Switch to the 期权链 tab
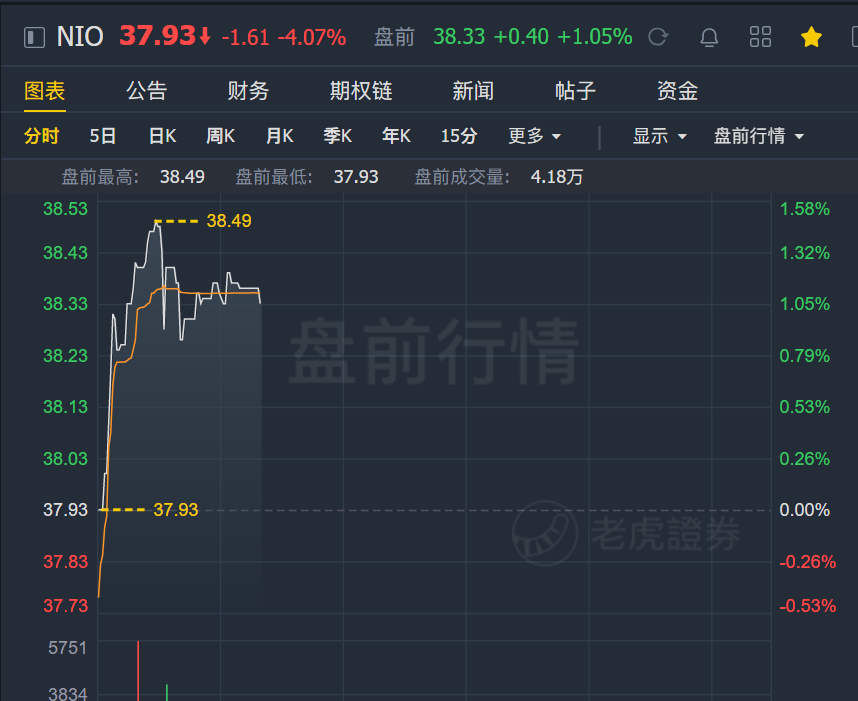 361,91
